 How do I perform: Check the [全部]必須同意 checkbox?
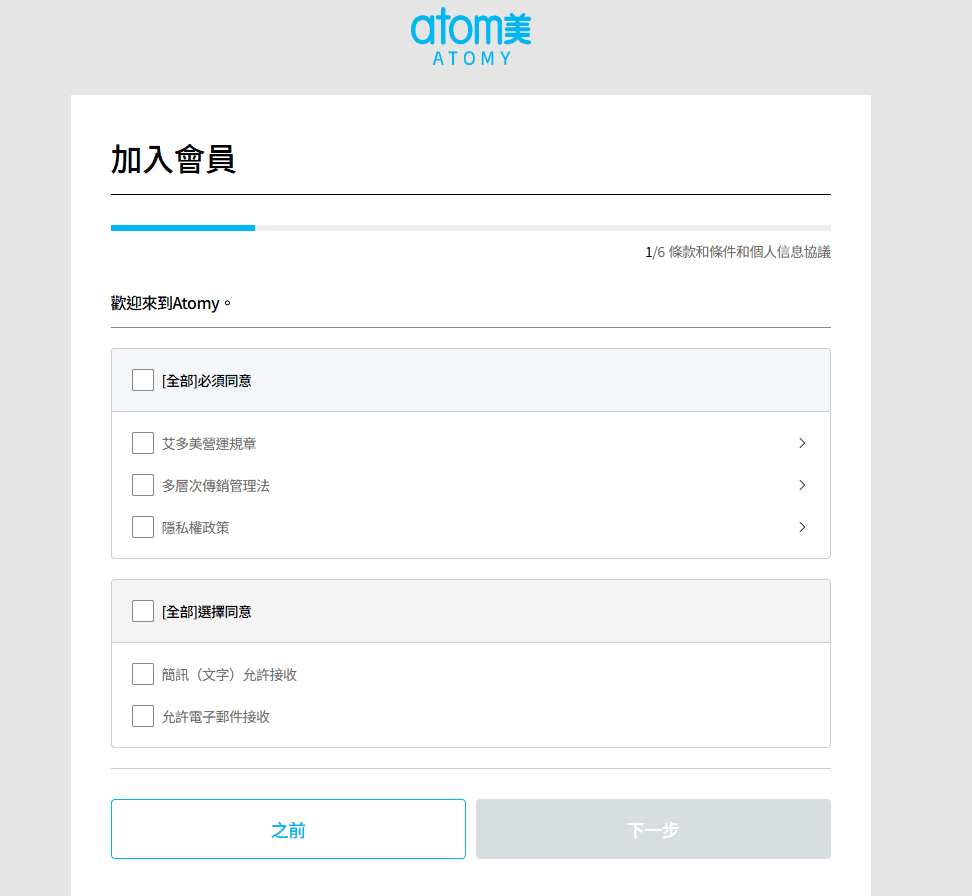click(143, 380)
